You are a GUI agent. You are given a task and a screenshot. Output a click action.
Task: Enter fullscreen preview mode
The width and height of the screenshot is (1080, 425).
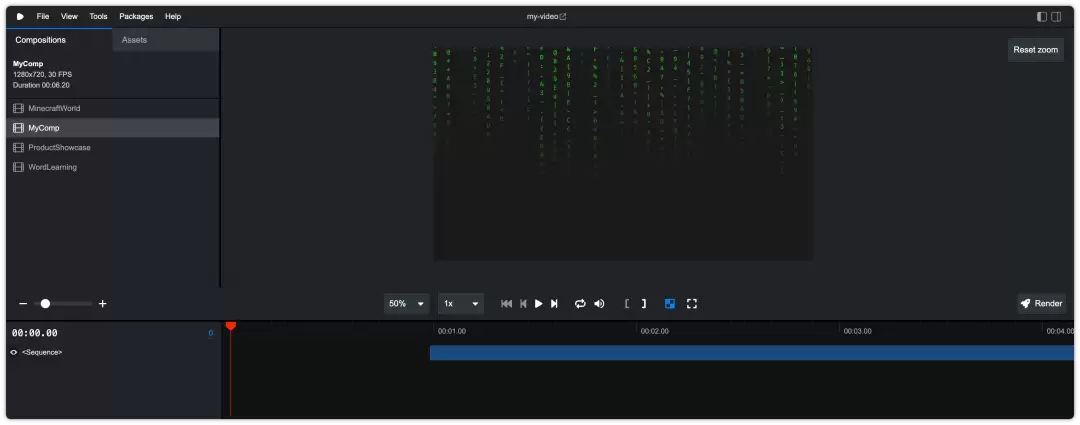(692, 304)
